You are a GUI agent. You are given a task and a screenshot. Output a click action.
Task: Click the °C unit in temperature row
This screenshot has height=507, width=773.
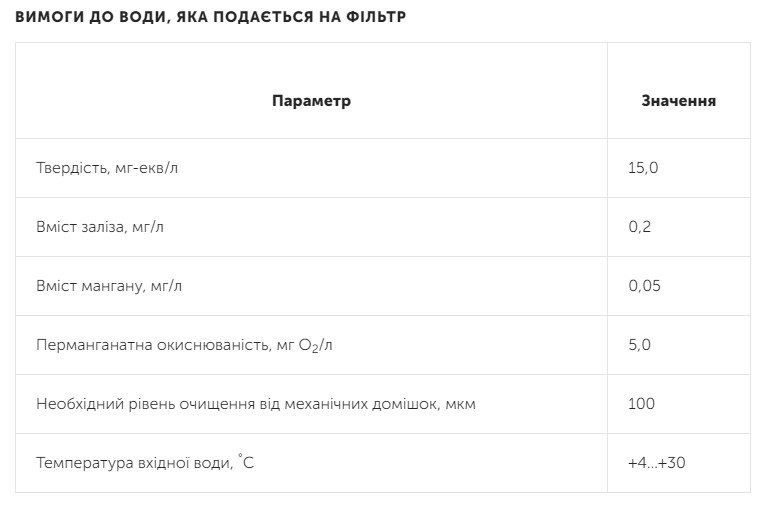[247, 462]
